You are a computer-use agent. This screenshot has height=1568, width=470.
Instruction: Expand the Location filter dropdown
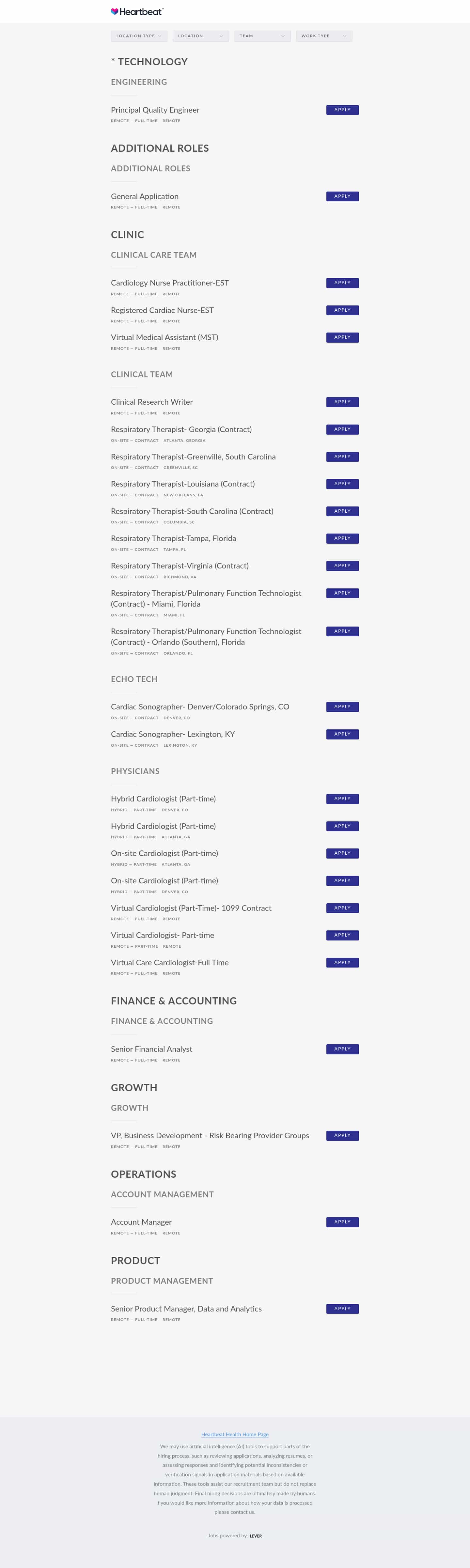(x=201, y=36)
